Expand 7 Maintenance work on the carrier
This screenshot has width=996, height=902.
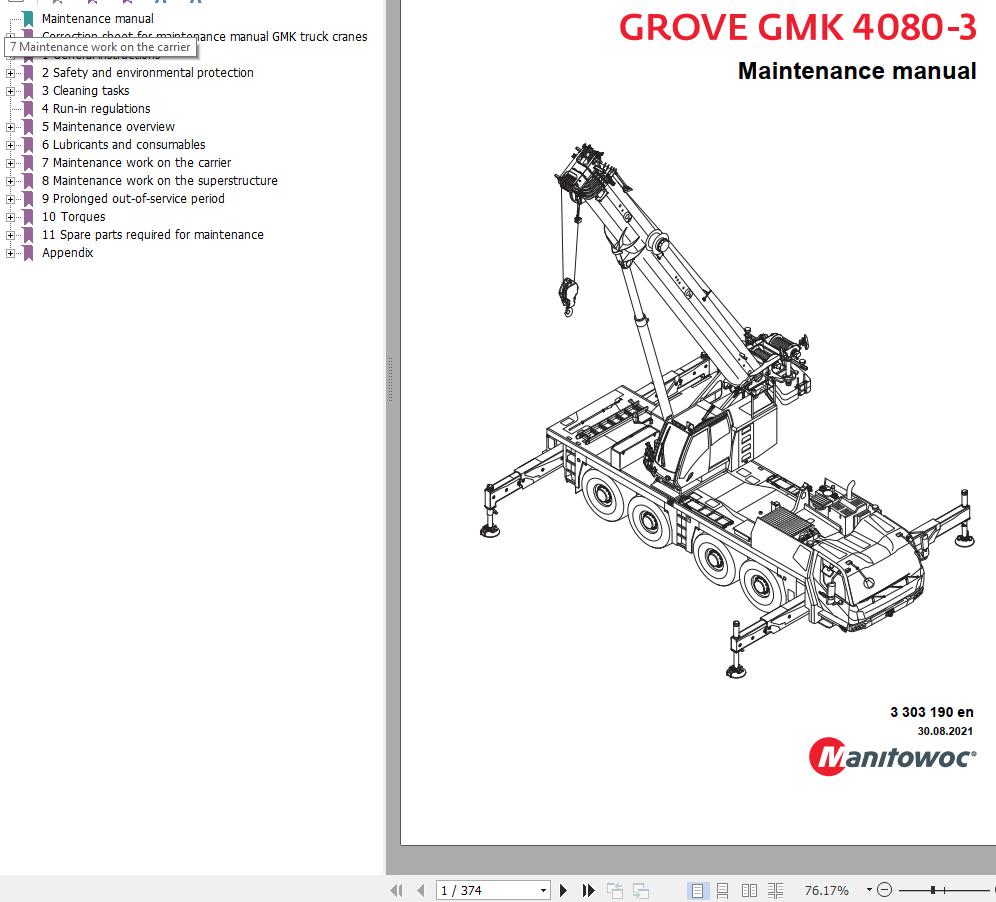click(x=10, y=163)
